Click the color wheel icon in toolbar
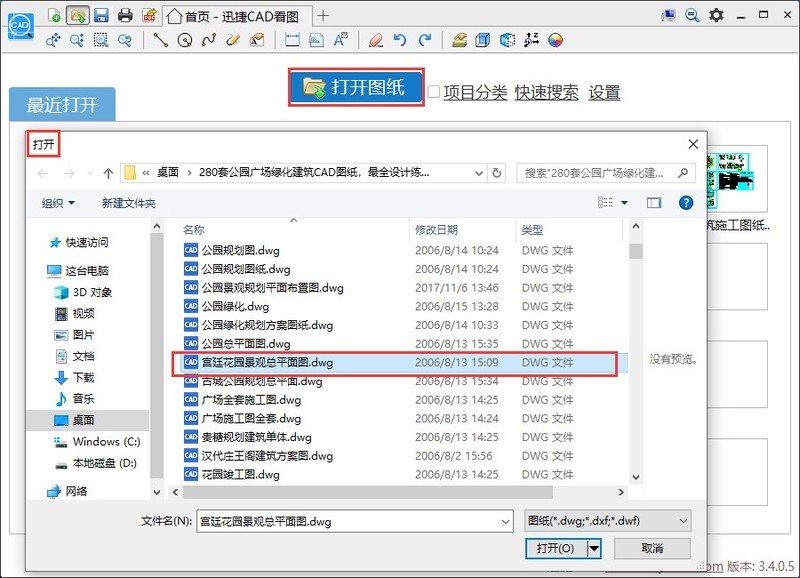 pyautogui.click(x=556, y=40)
